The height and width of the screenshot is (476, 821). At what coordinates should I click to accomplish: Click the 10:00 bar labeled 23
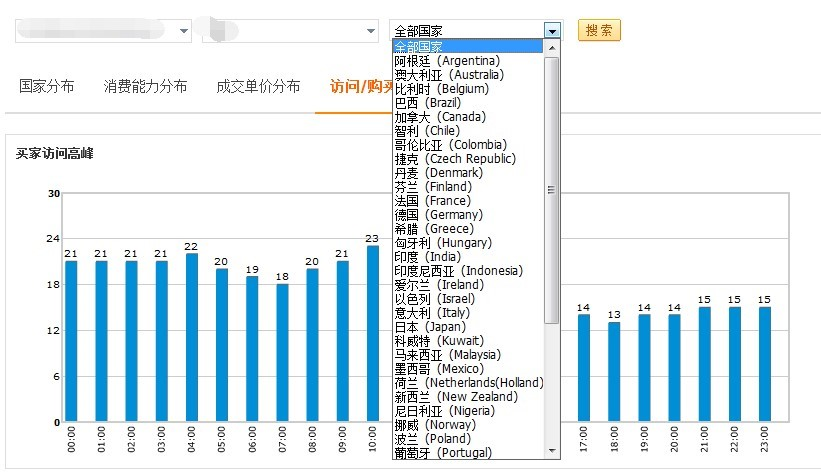(373, 334)
